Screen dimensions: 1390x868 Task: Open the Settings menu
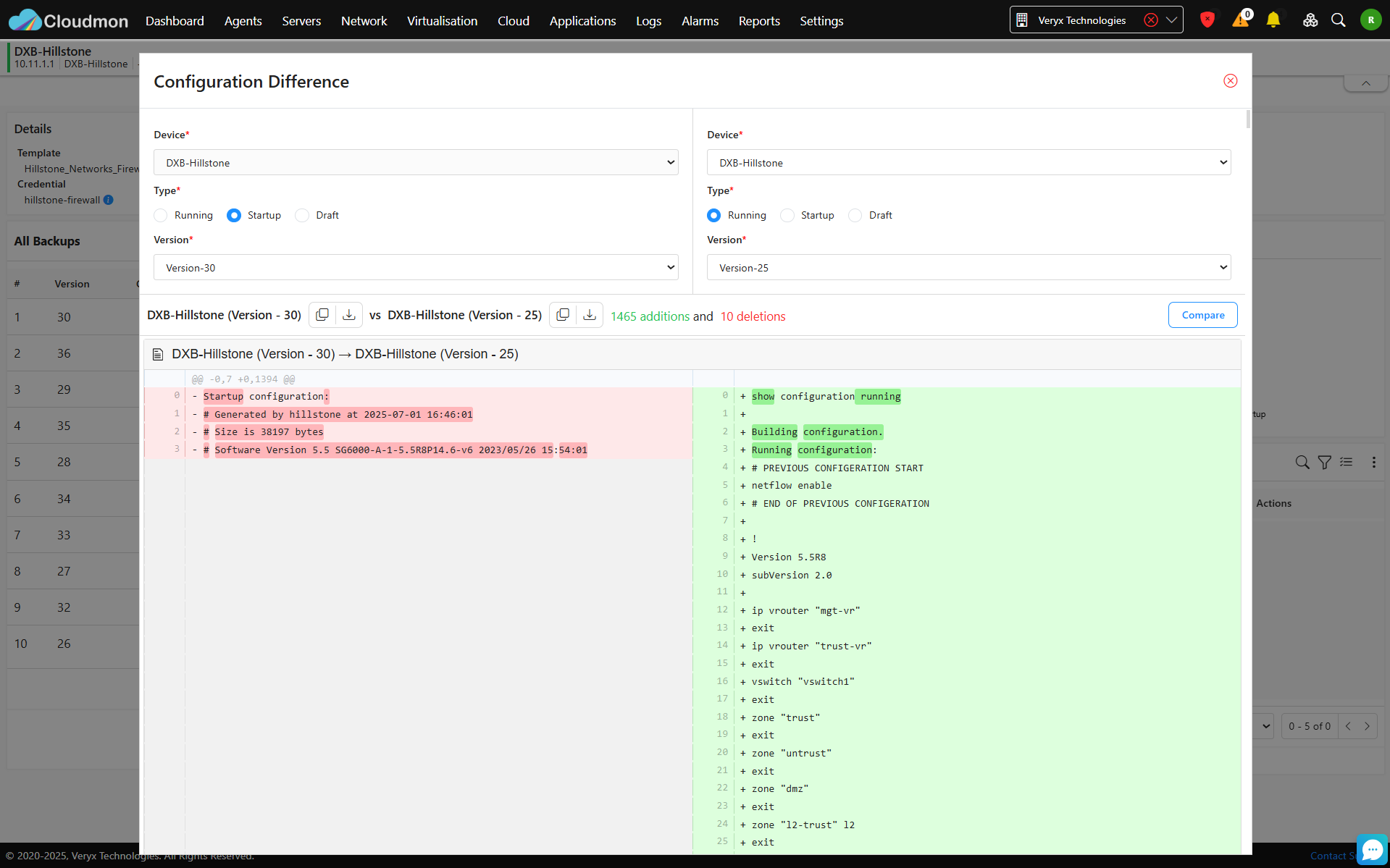[x=821, y=21]
